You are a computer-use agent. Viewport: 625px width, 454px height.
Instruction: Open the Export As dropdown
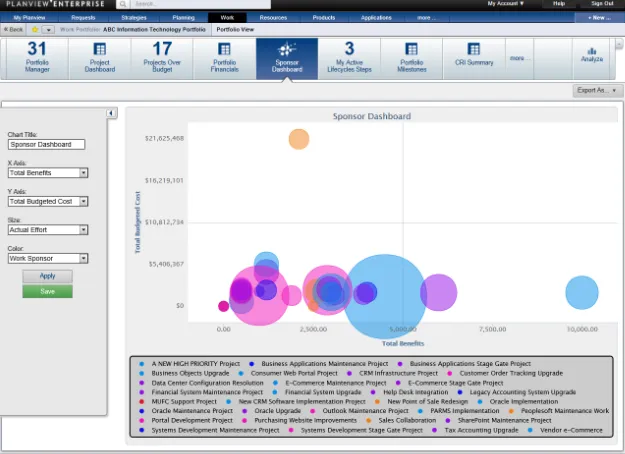pos(597,90)
